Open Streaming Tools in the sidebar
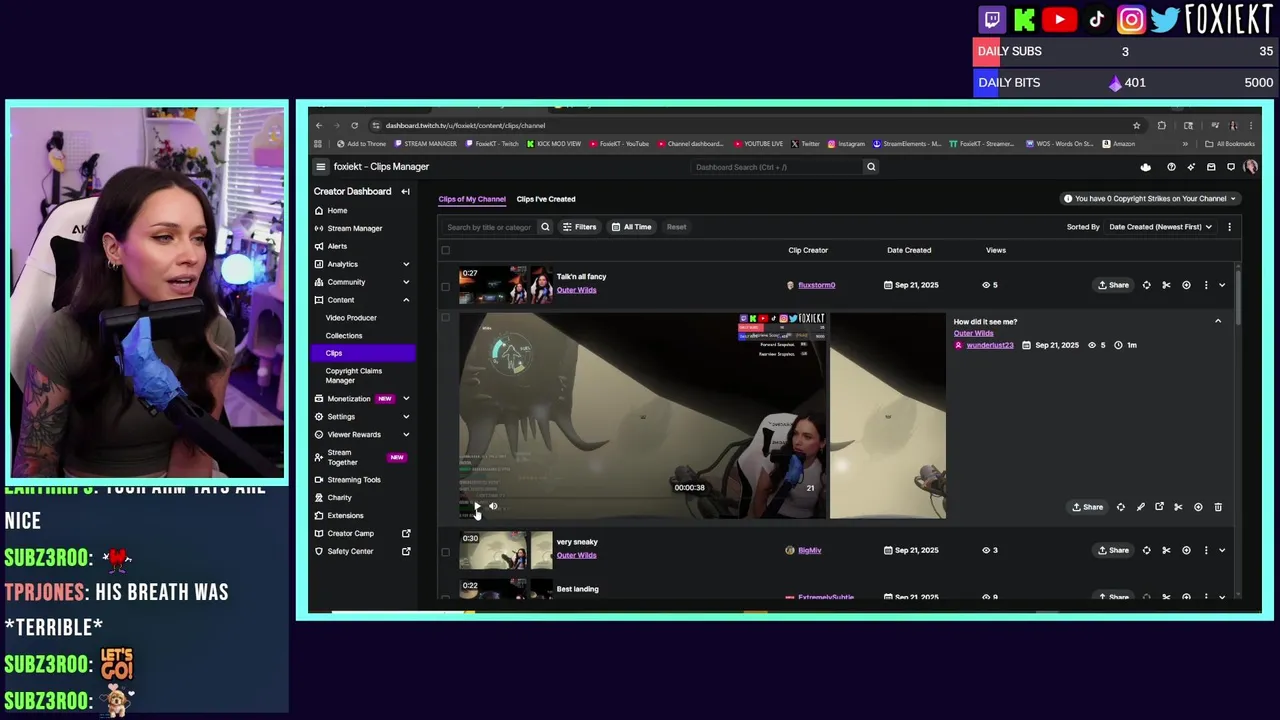1280x720 pixels. 354,480
